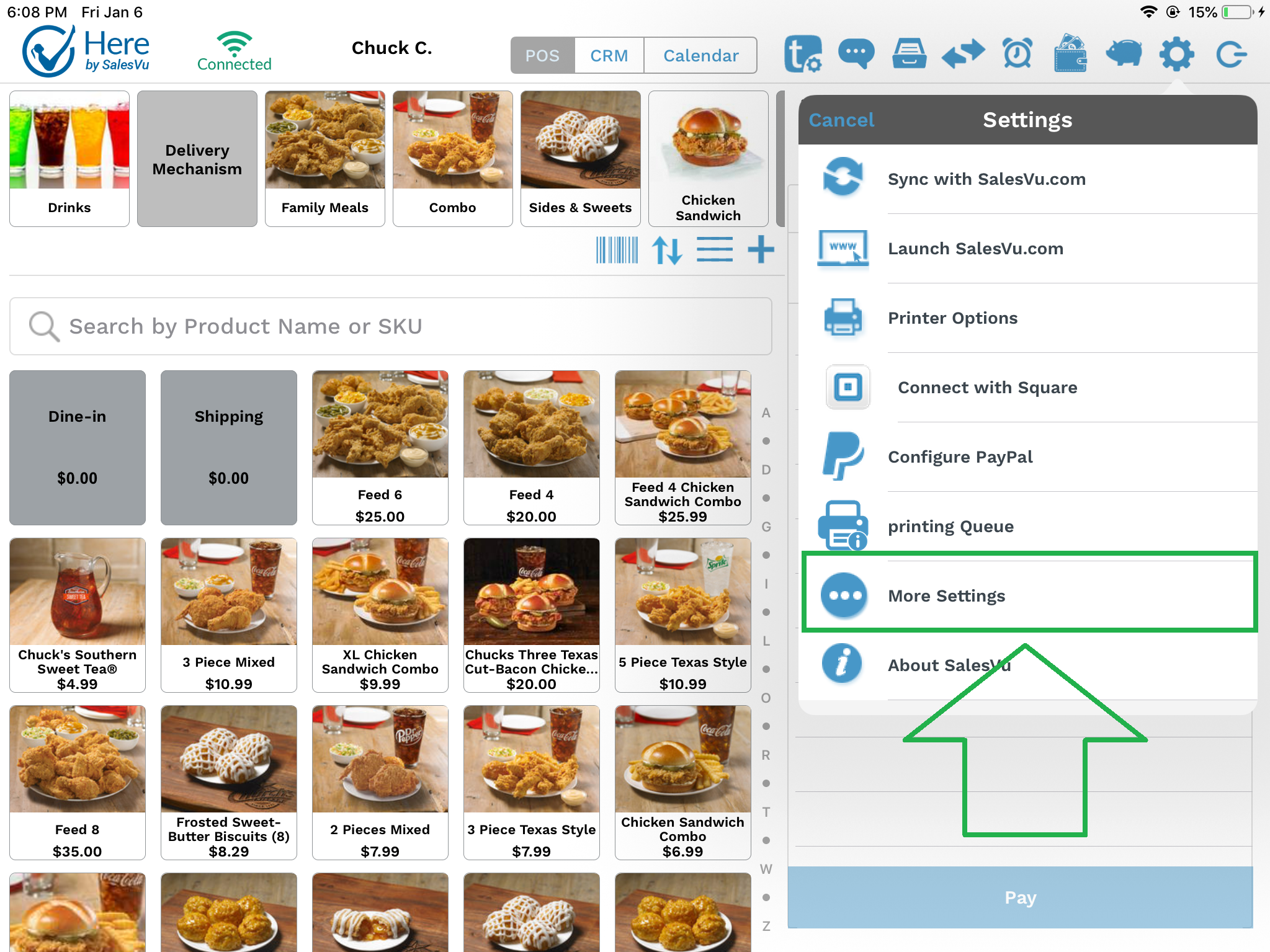1270x952 pixels.
Task: Click the Pay button
Action: (1023, 896)
